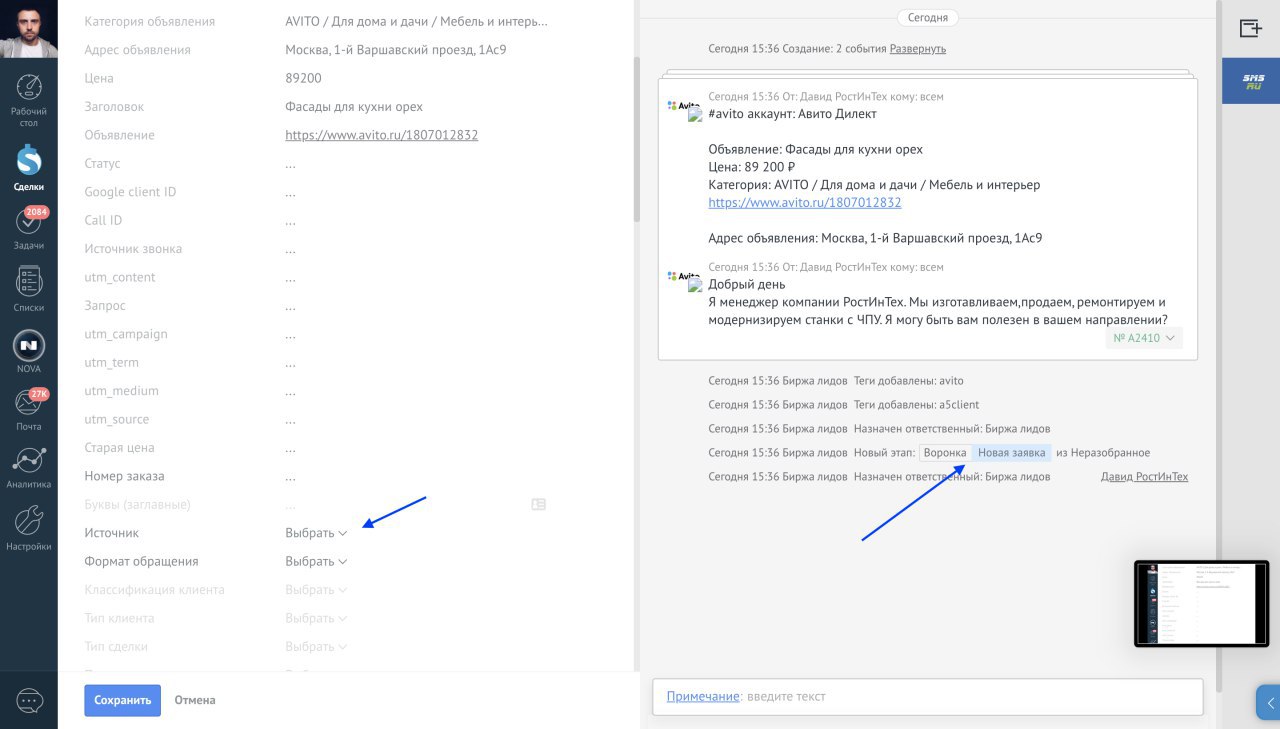Click the card icon beside Буквы (заглавные)

538,505
